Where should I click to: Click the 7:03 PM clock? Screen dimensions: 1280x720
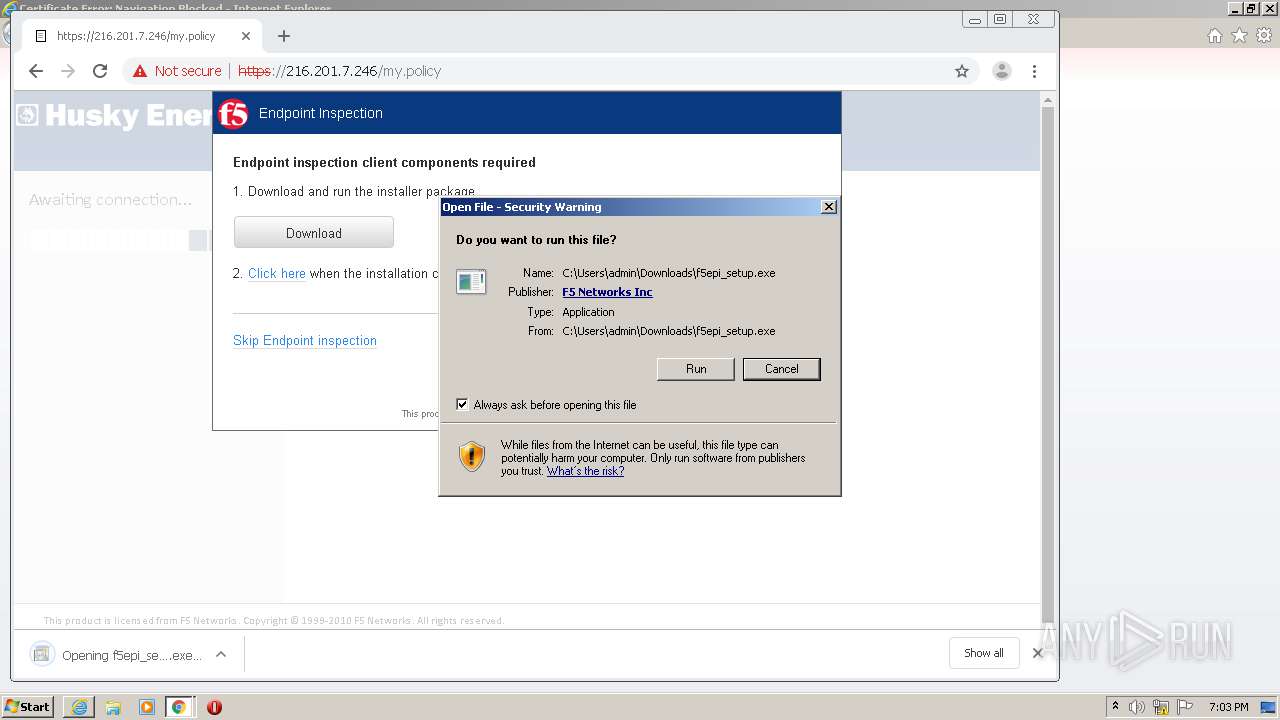(x=1228, y=707)
